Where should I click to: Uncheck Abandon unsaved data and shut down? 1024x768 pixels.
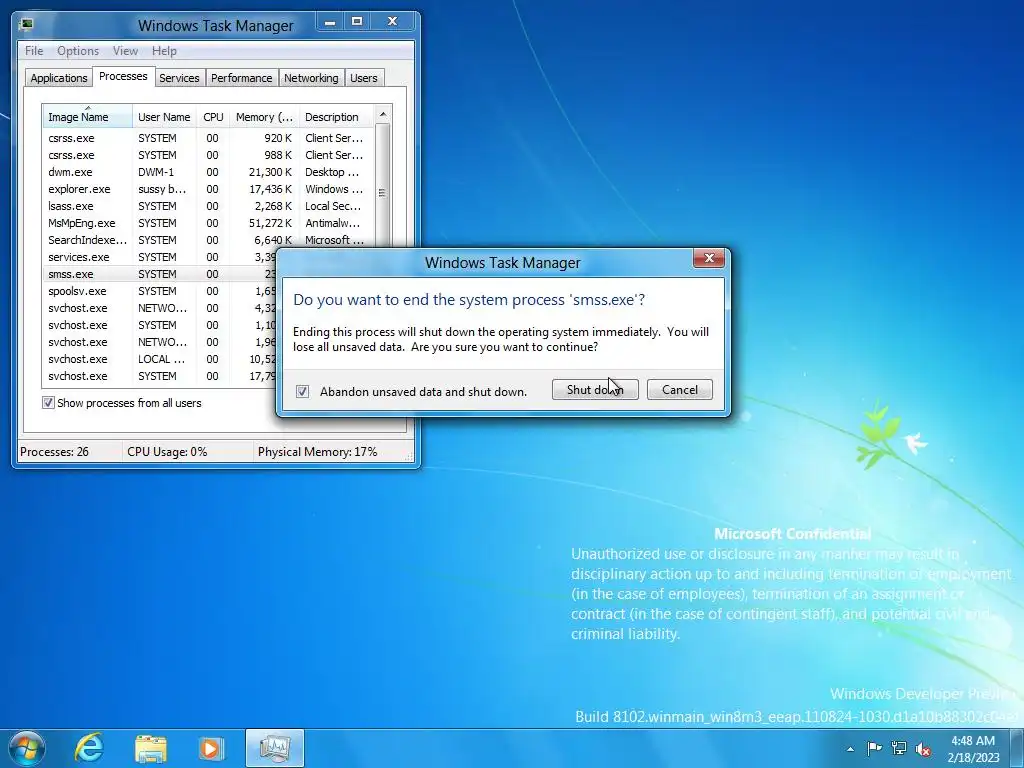click(x=302, y=391)
